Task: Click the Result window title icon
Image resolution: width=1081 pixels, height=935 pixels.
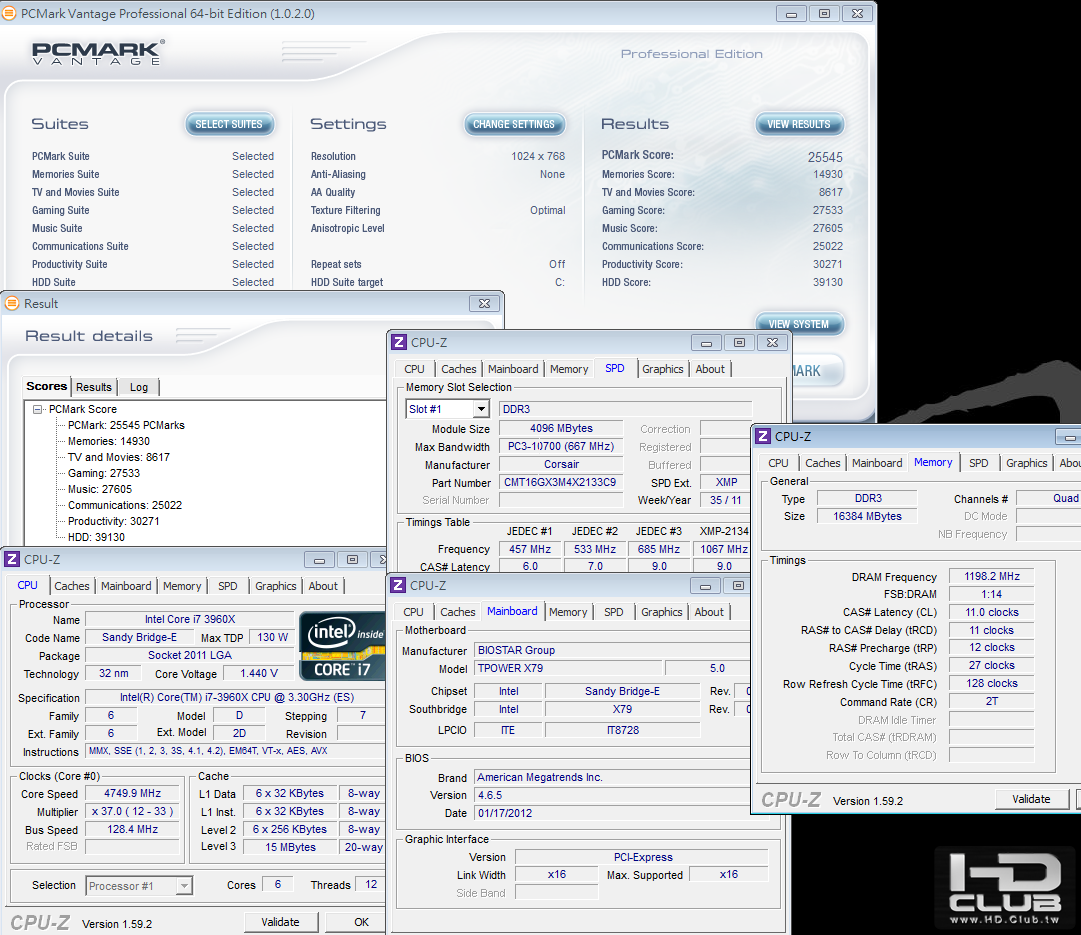Action: [12, 303]
